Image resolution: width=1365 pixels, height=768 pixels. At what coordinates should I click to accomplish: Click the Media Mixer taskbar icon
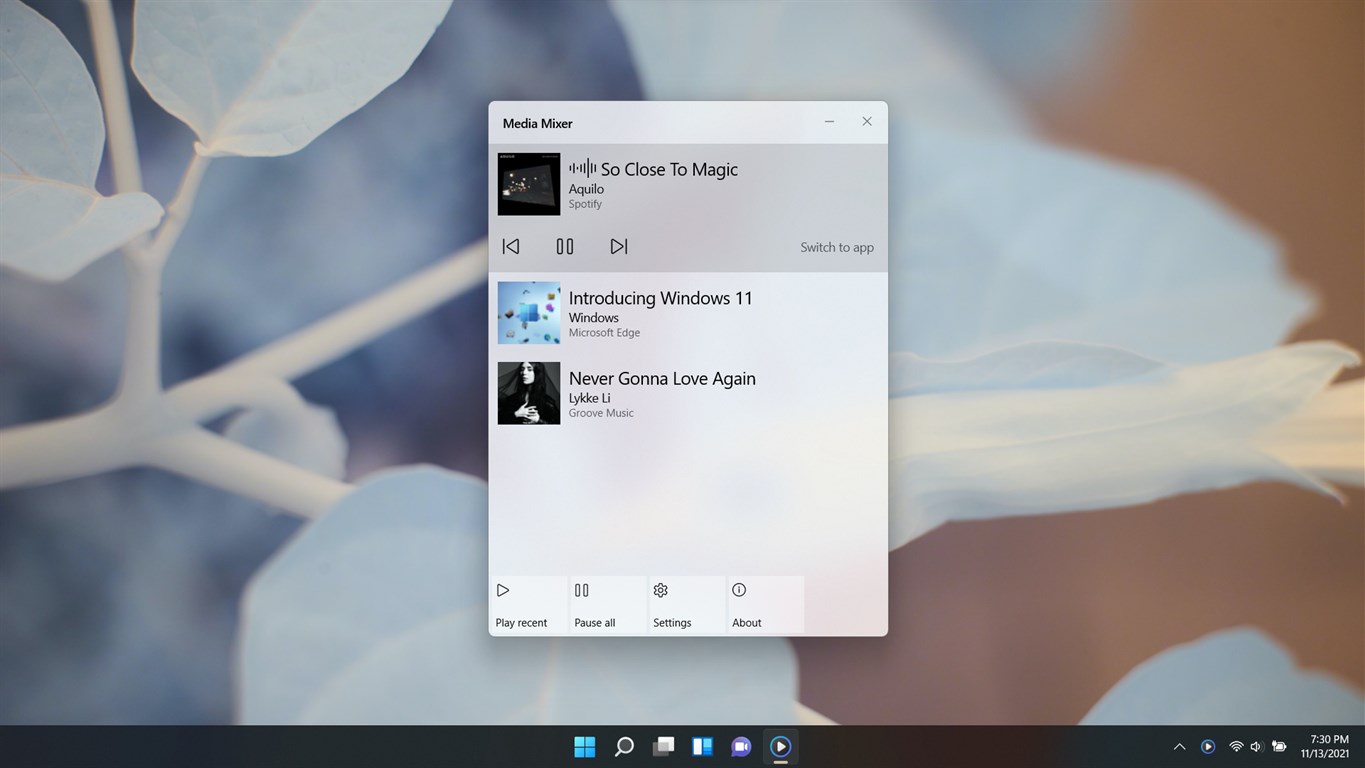[780, 746]
